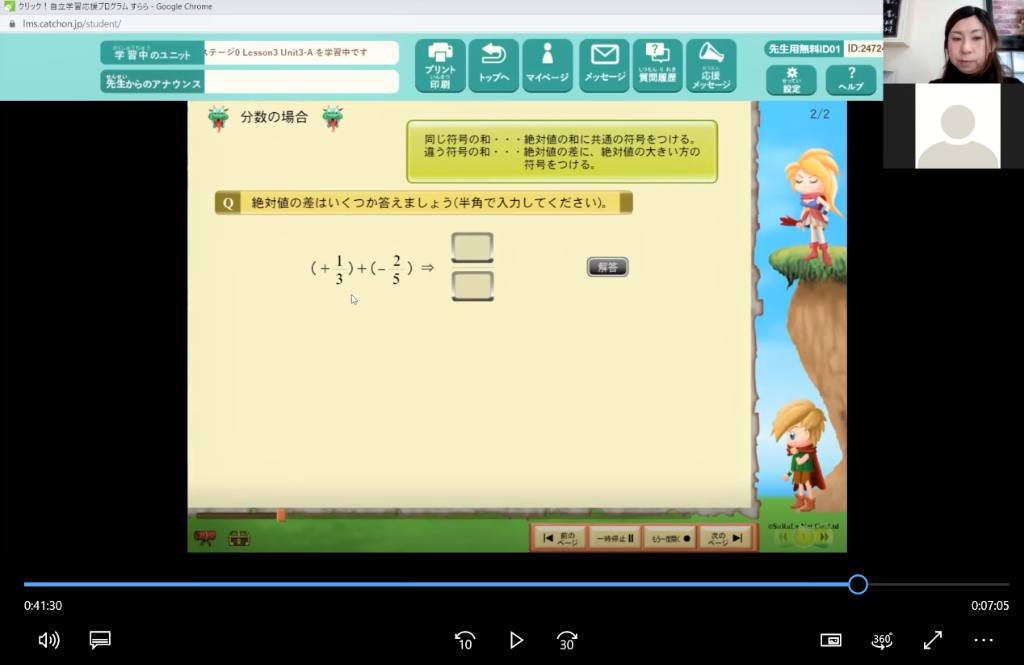Image resolution: width=1024 pixels, height=665 pixels.
Task: Pause lesson with 一時停止 button
Action: [x=614, y=538]
